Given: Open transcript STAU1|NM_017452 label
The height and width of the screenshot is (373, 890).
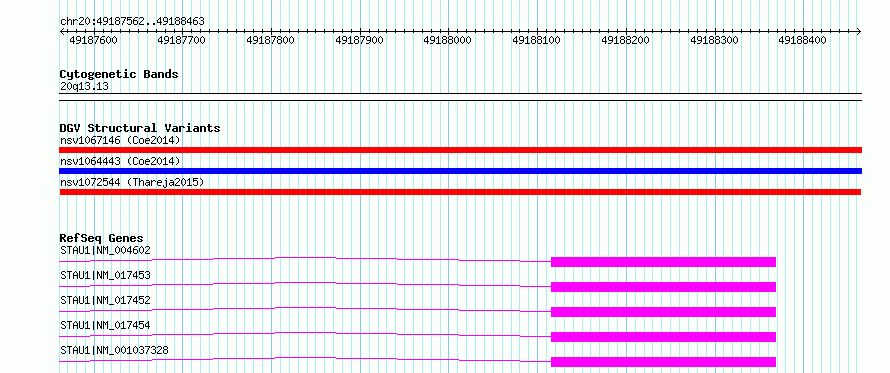Looking at the screenshot, I should pyautogui.click(x=105, y=300).
